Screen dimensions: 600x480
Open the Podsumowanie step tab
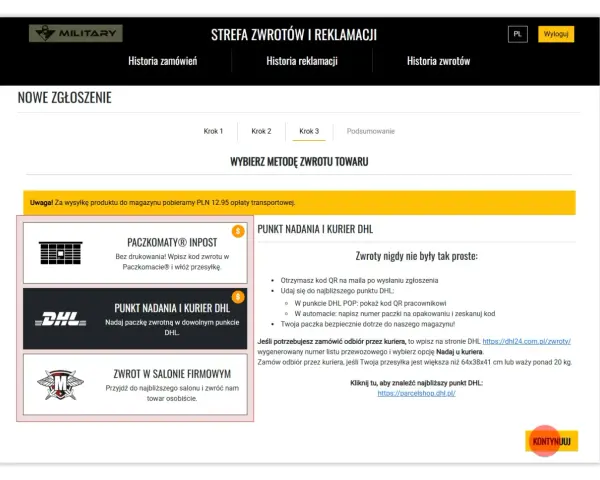point(370,131)
